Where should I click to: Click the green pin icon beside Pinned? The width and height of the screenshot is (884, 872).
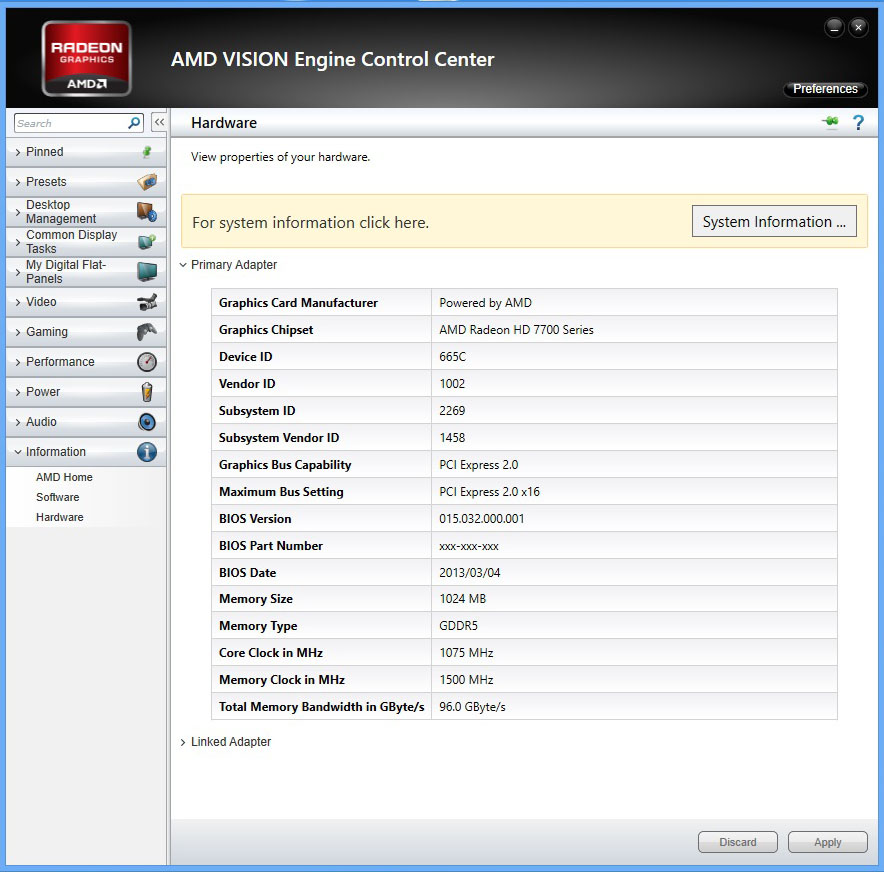147,152
